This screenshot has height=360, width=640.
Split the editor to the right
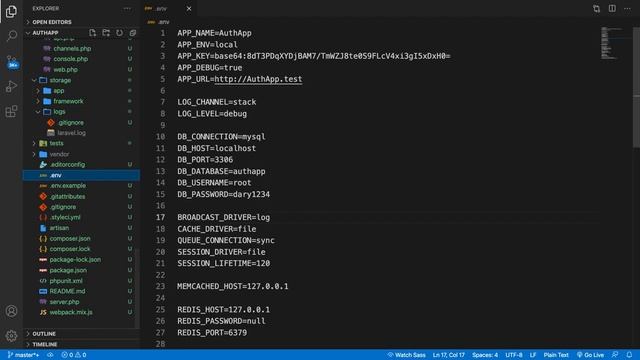(x=612, y=9)
